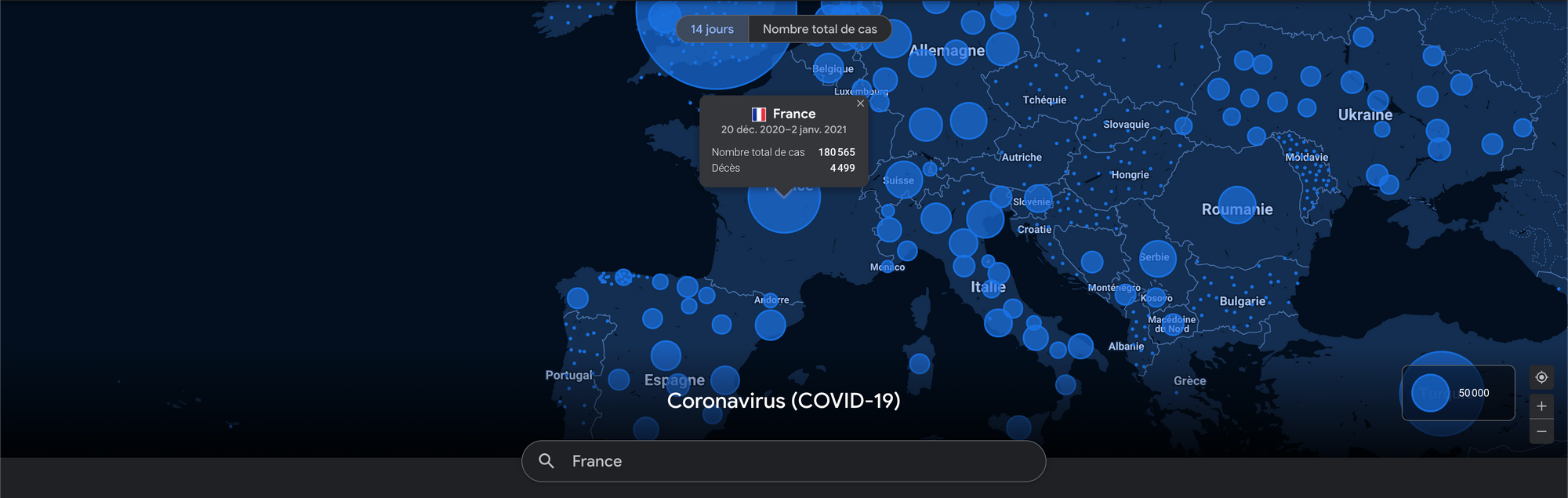Image resolution: width=1568 pixels, height=498 pixels.
Task: Zoom in with the plus button
Action: (x=1541, y=406)
